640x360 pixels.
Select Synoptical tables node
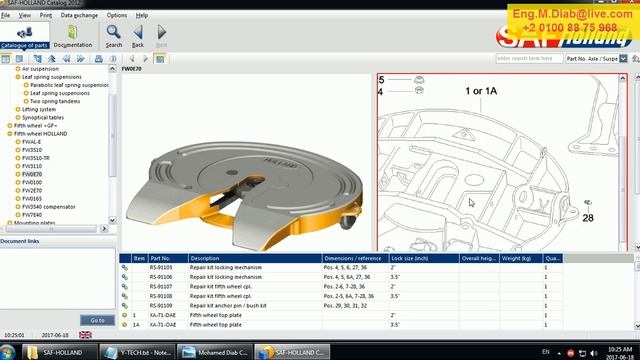pyautogui.click(x=43, y=118)
